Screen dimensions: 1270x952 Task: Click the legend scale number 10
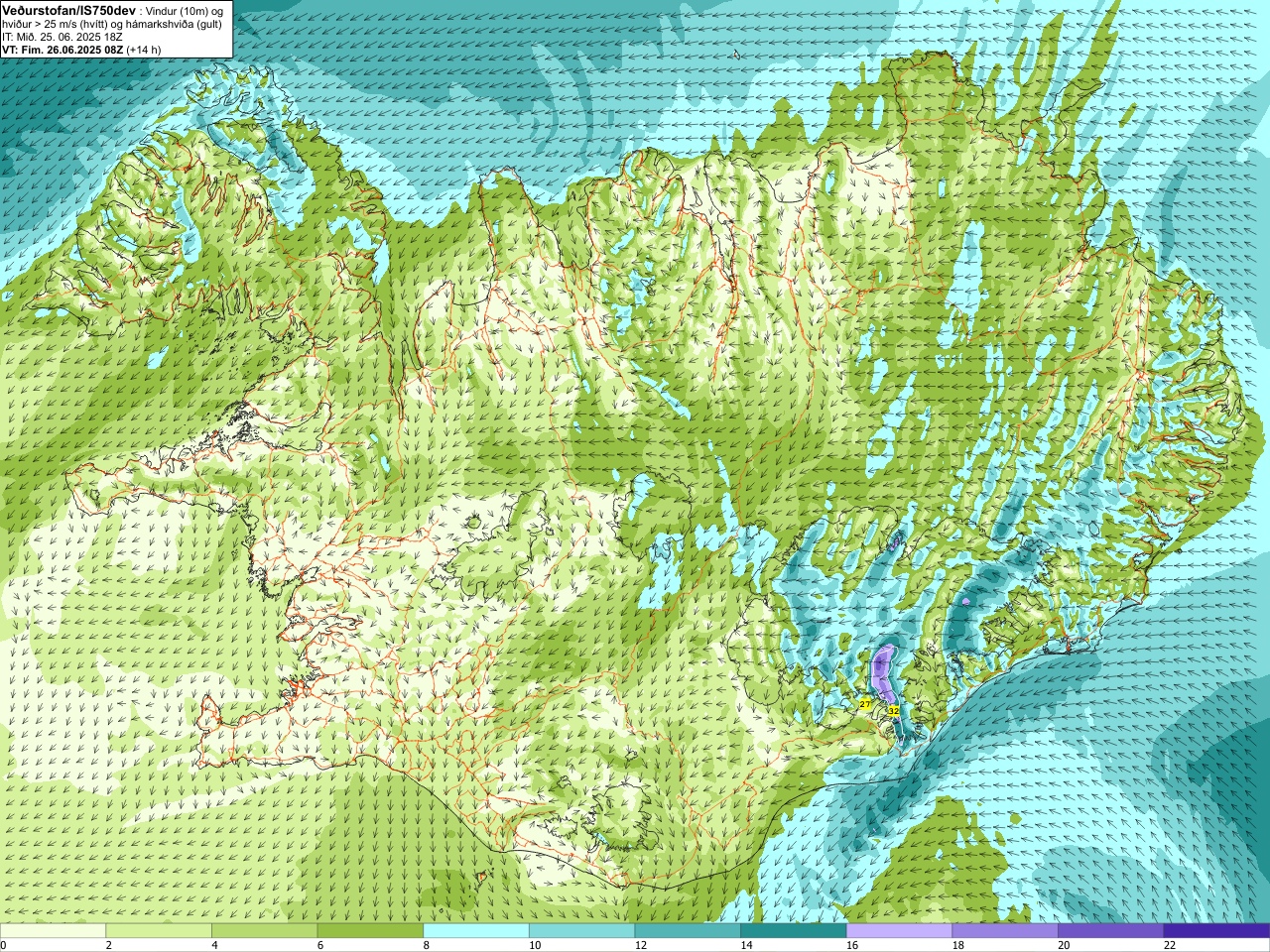(535, 945)
